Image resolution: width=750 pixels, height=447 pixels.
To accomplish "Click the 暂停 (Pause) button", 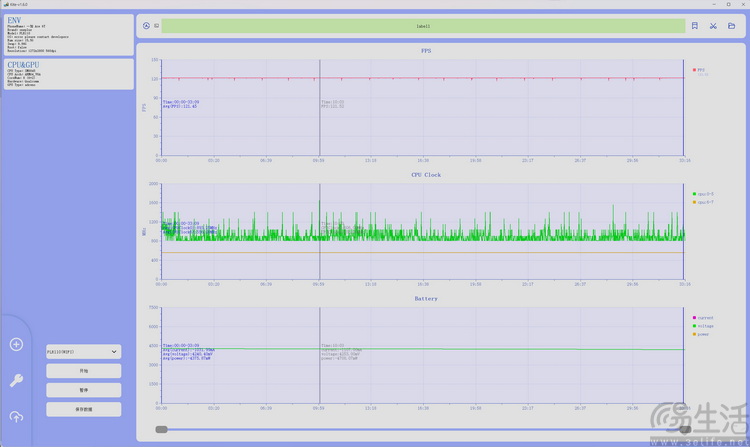I will click(x=83, y=390).
